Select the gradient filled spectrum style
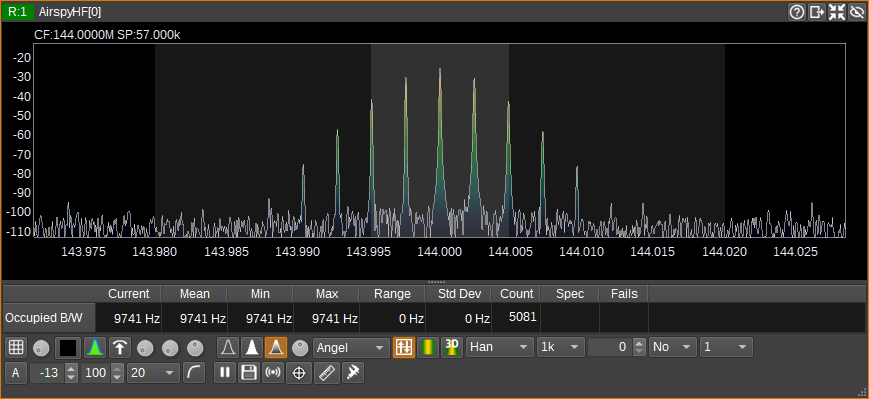The width and height of the screenshot is (869, 399). tap(276, 347)
